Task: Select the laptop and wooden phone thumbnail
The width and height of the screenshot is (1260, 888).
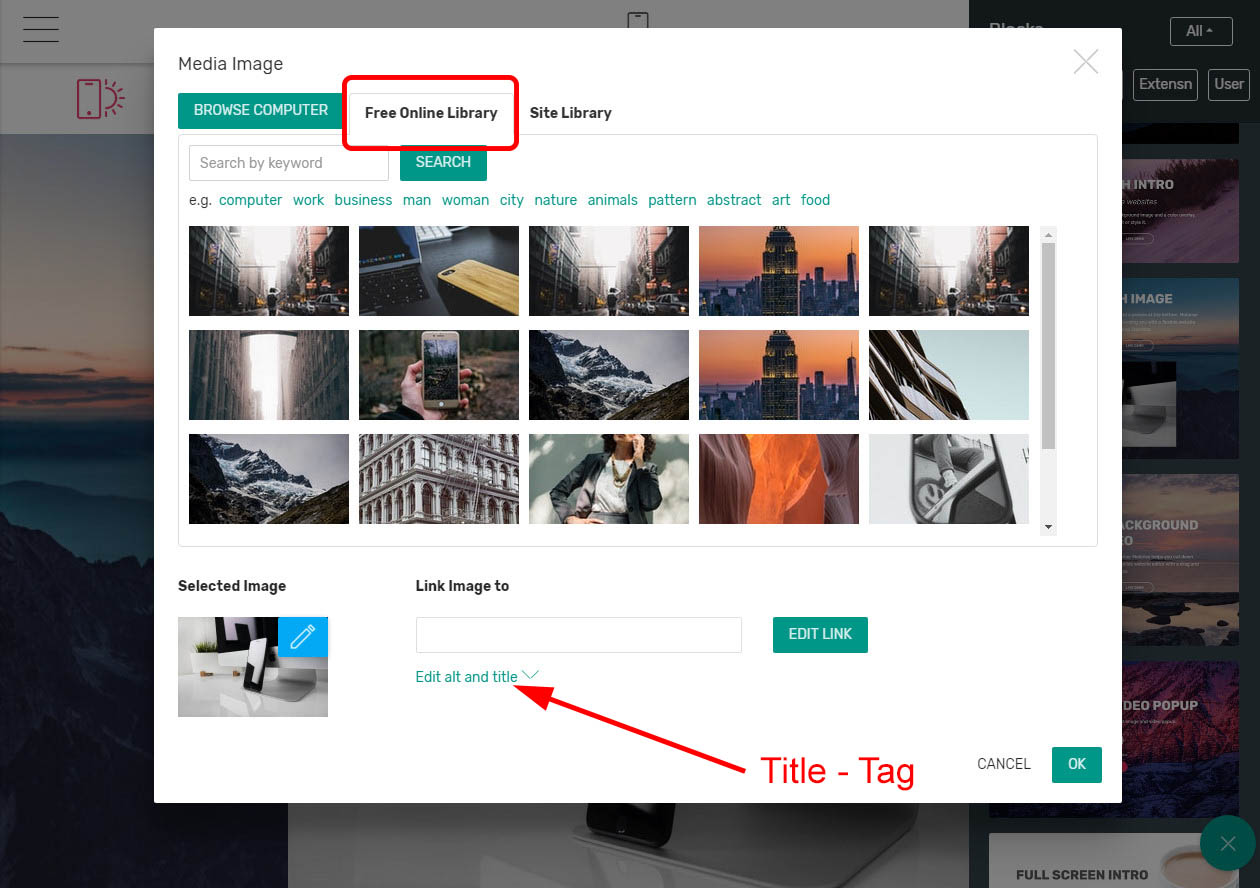Action: tap(439, 271)
